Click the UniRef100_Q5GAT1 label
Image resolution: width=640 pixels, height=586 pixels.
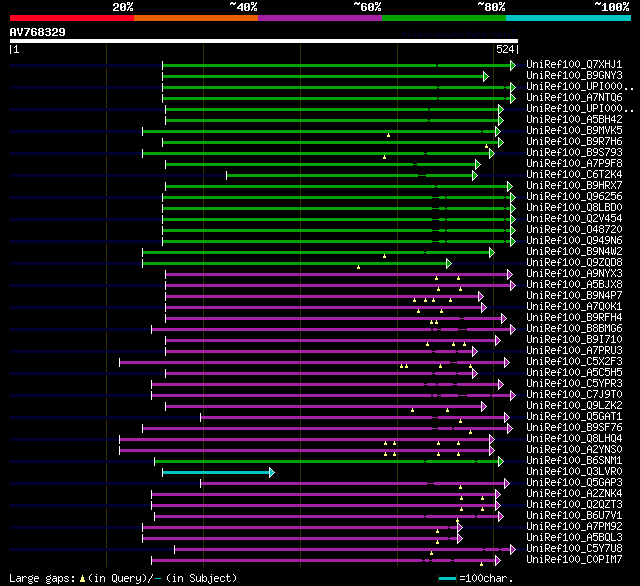(574, 417)
